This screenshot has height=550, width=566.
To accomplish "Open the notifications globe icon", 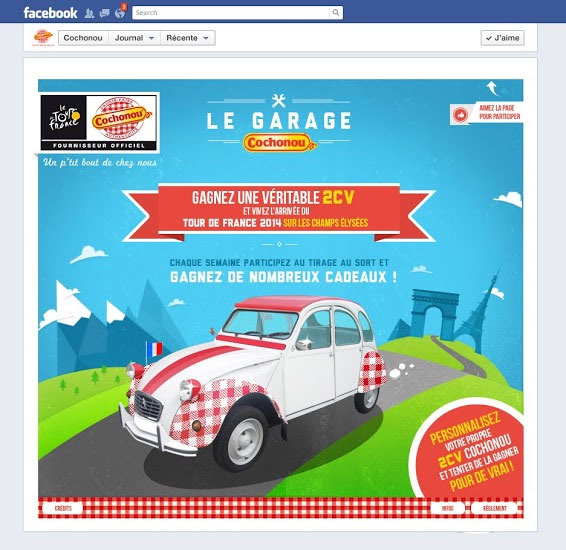I will click(x=120, y=13).
